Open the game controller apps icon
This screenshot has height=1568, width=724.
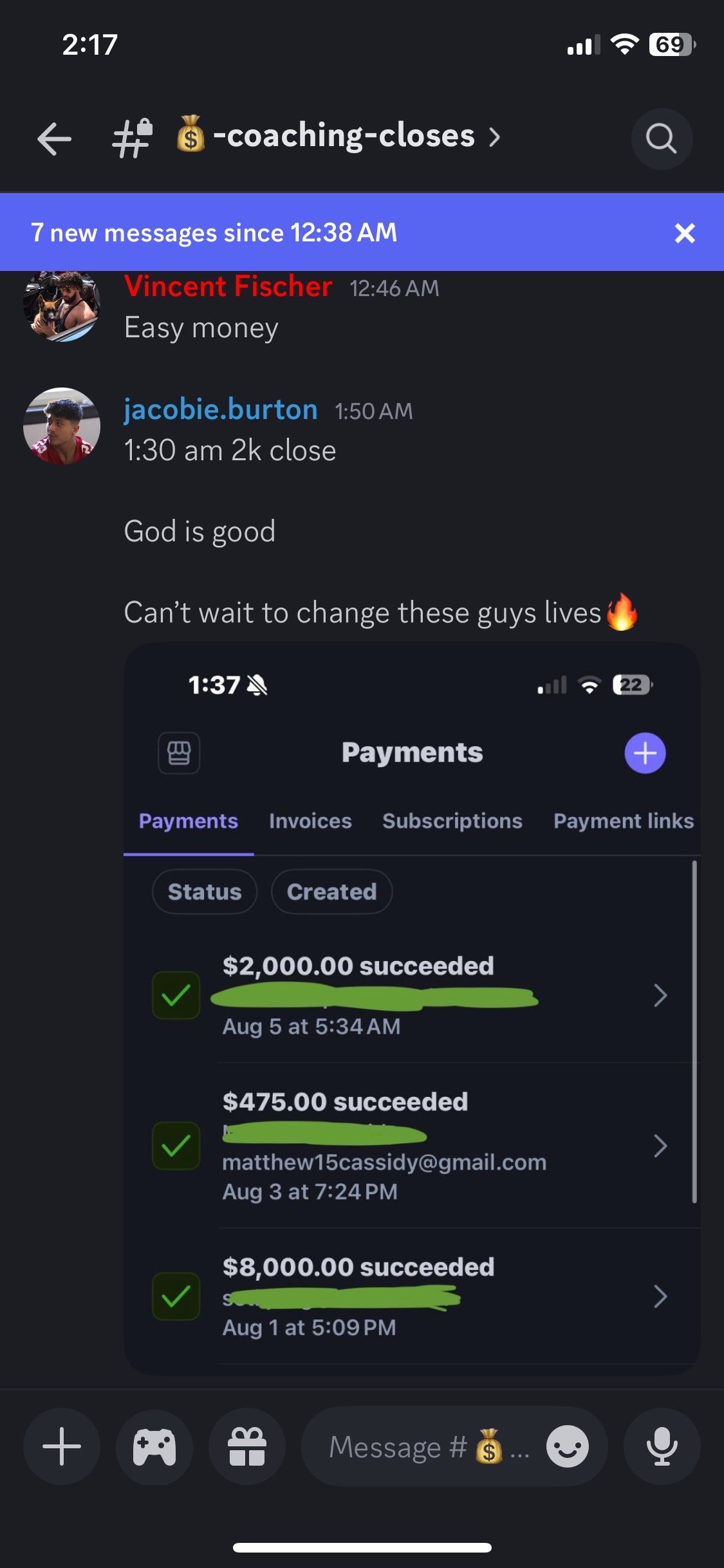point(154,1446)
